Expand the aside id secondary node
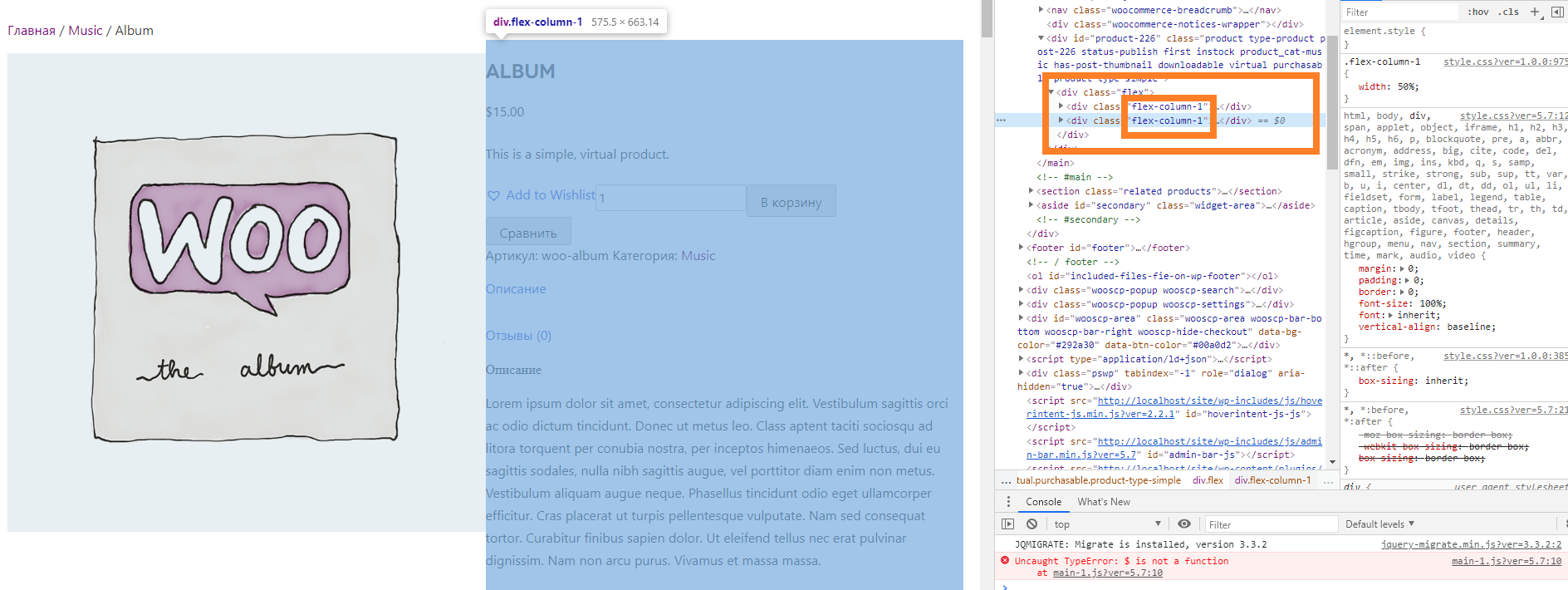The image size is (1568, 590). [1031, 205]
